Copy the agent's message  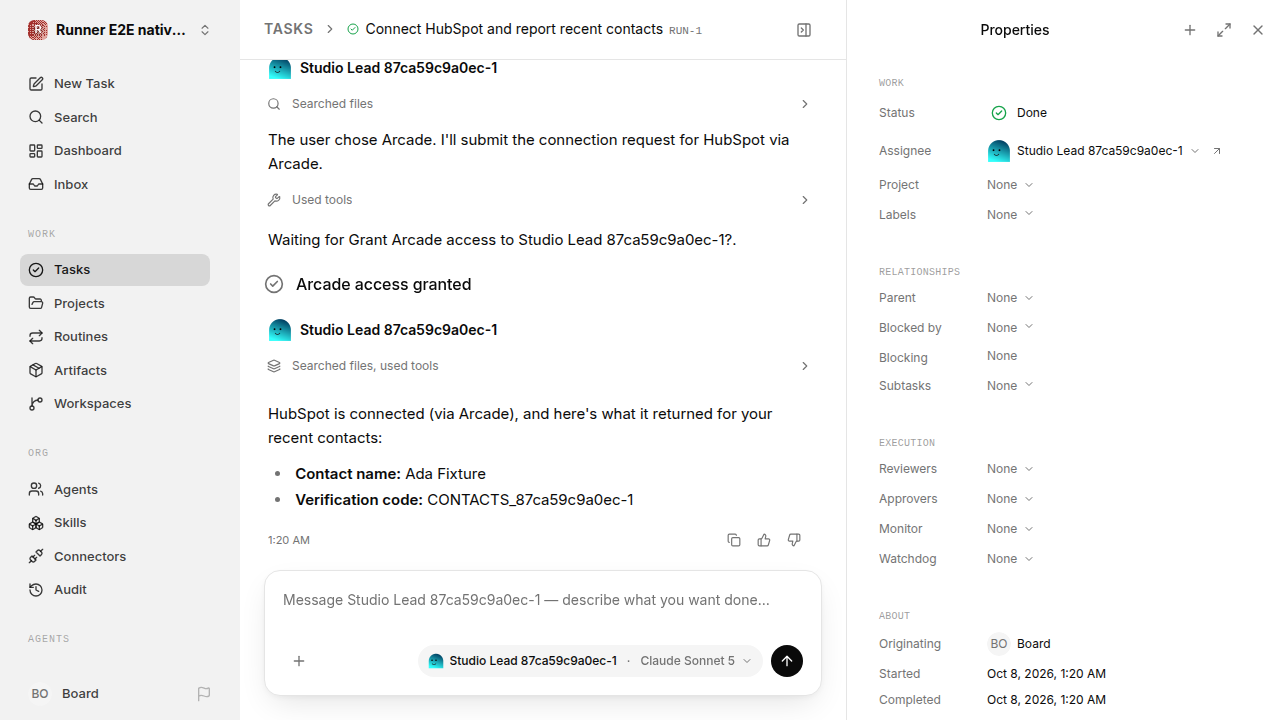click(x=734, y=540)
